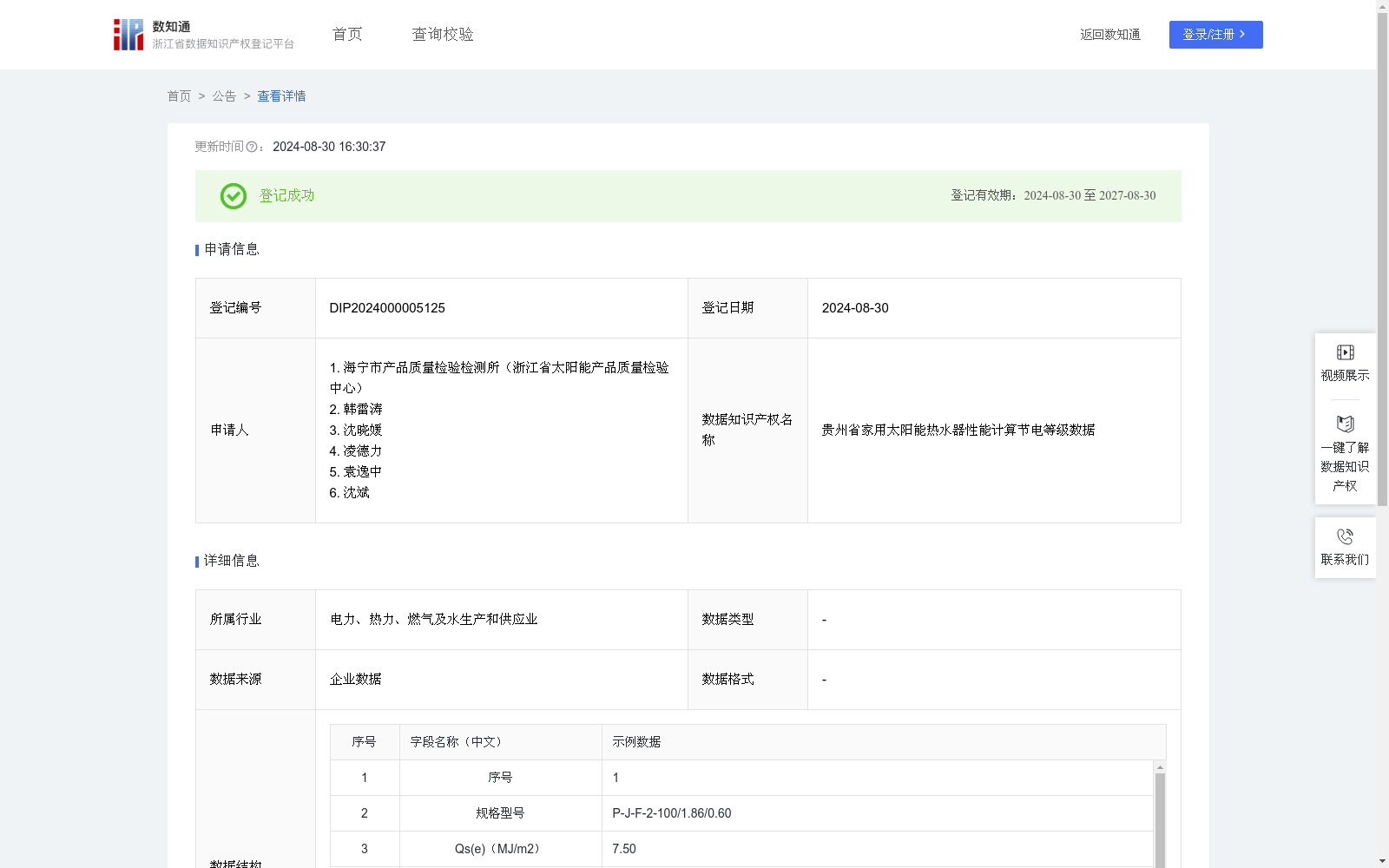1389x868 pixels.
Task: Click the 数据格式 label cell
Action: (747, 680)
